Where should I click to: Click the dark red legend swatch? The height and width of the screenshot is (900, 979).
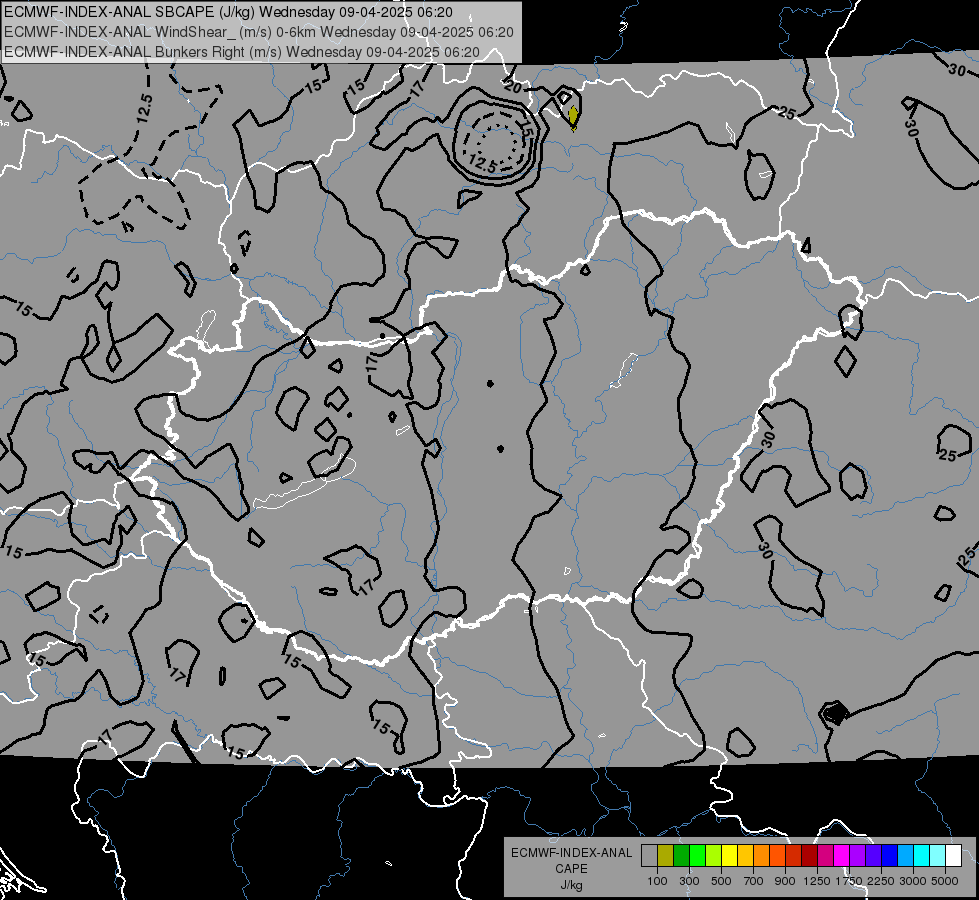click(x=809, y=855)
